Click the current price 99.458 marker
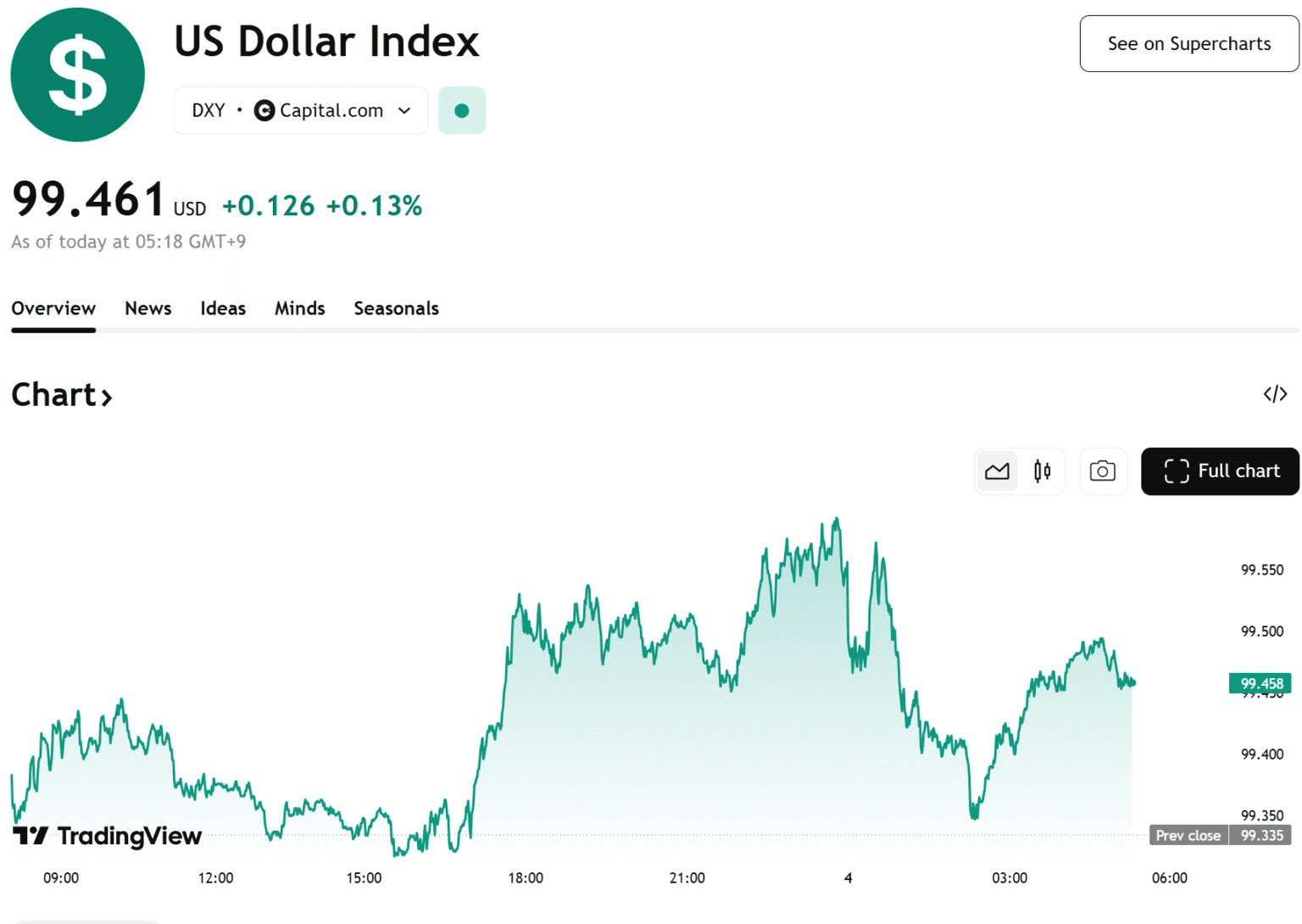This screenshot has width=1302, height=924. click(1260, 683)
